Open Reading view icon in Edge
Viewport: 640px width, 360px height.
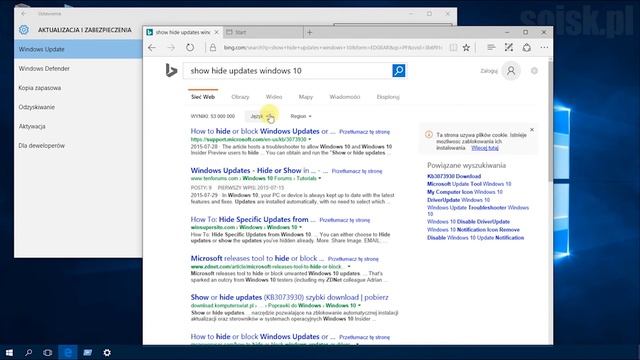453,48
